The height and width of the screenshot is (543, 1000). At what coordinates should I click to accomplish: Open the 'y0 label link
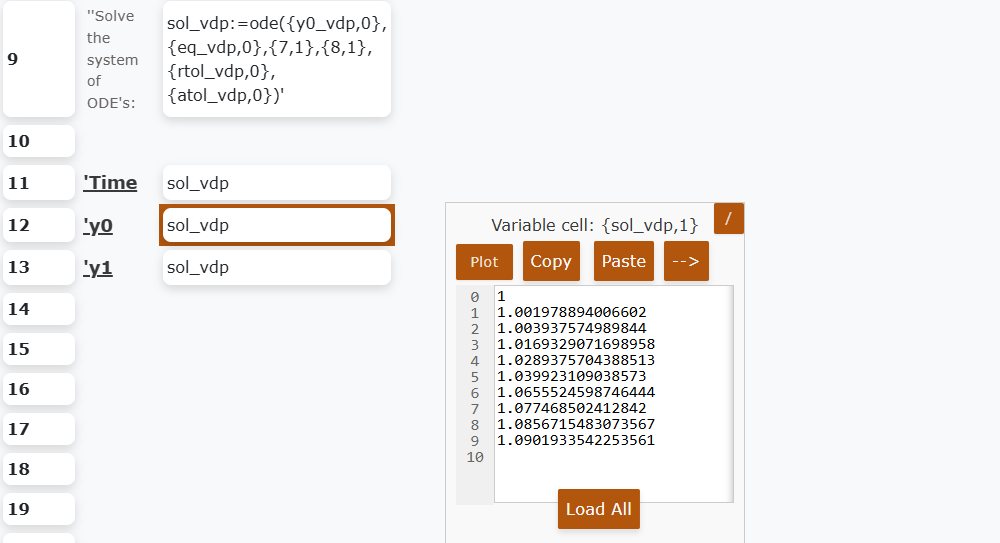point(98,226)
